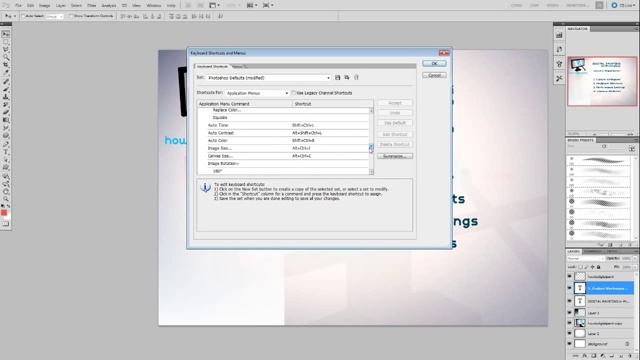
Task: Open the Shortcuts For dropdown
Action: click(257, 93)
